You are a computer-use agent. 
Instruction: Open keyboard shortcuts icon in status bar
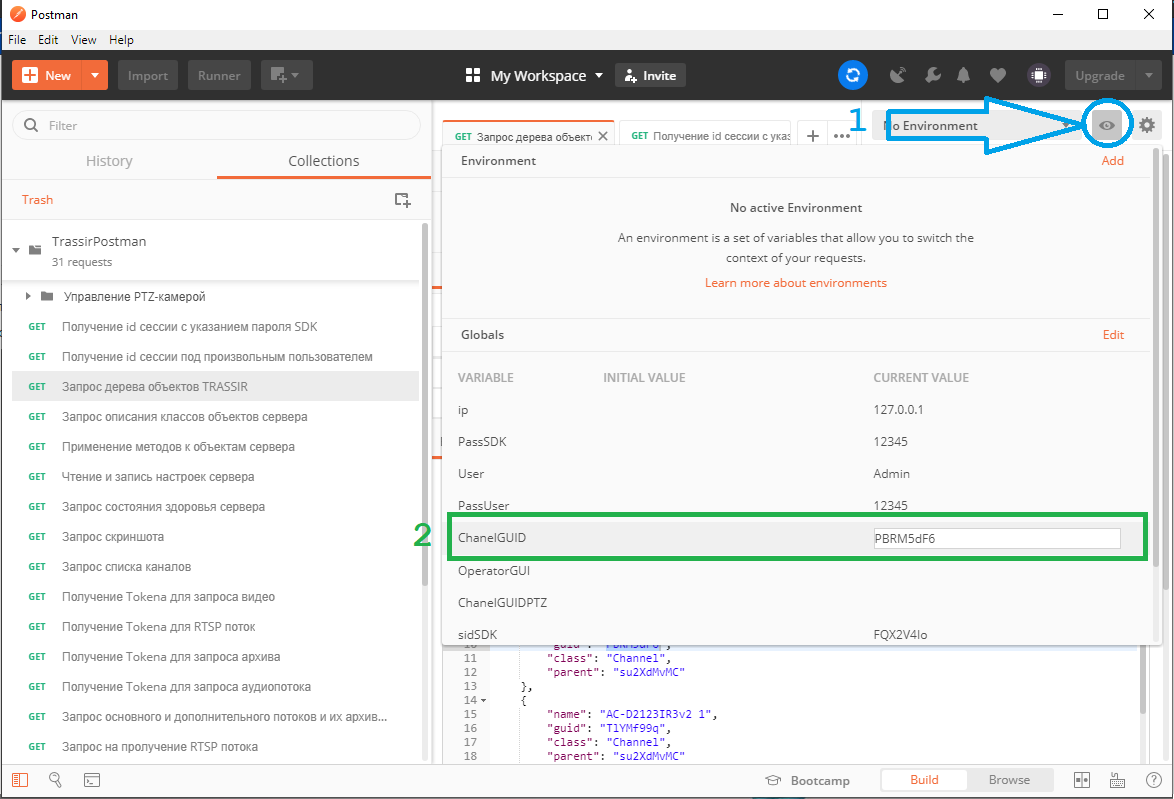(1117, 780)
